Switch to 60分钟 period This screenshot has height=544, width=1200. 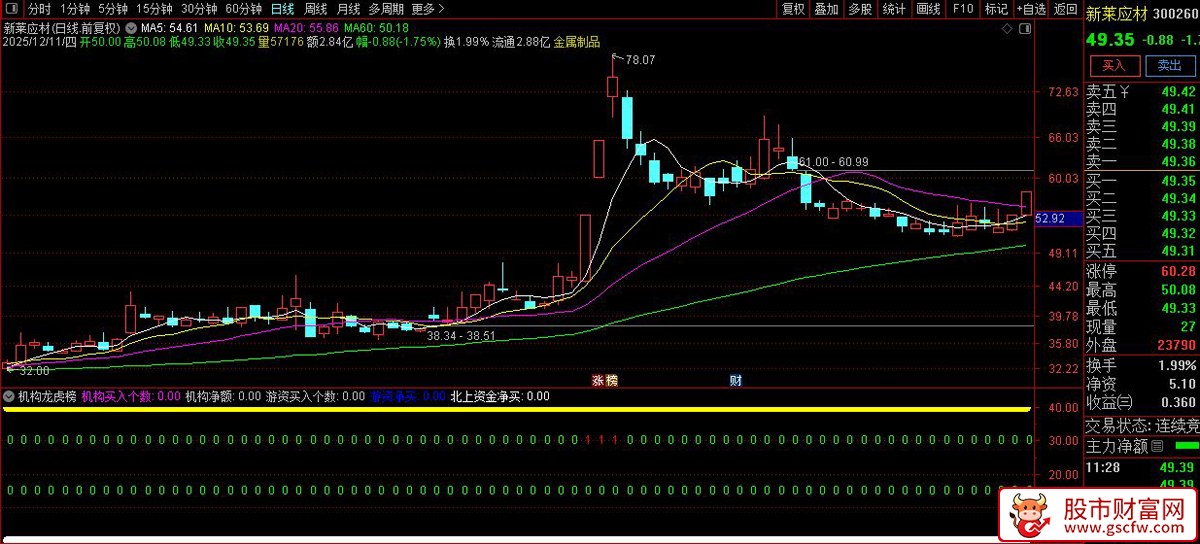point(243,9)
